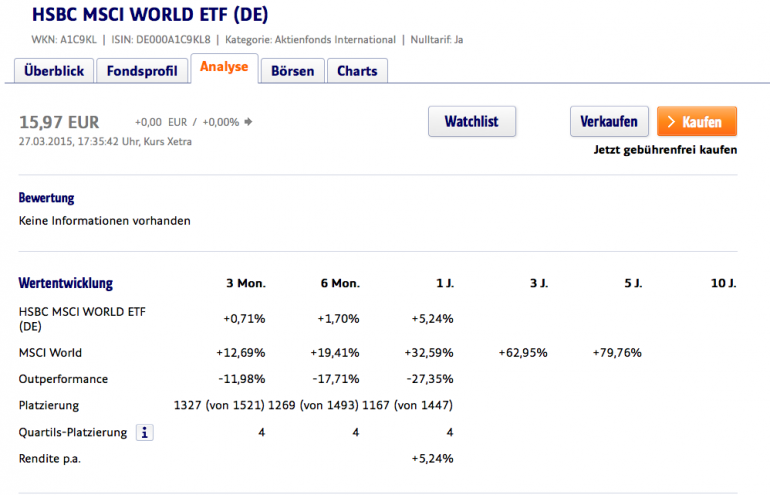Click the fund's 1 J. value +5,24%
The height and width of the screenshot is (495, 770).
coord(432,319)
